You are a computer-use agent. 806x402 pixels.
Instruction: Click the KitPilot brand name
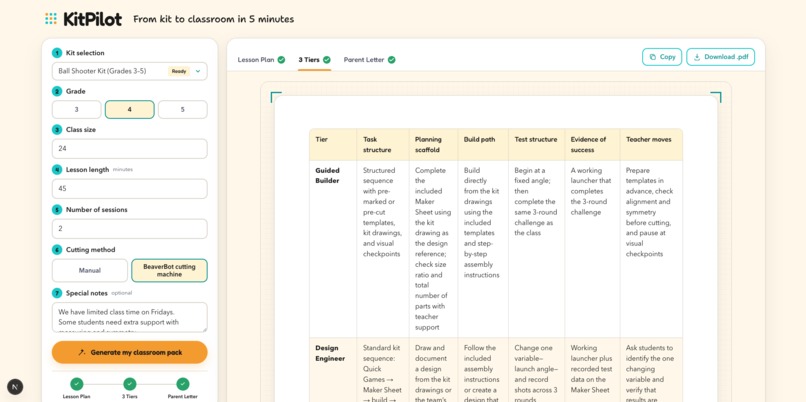pyautogui.click(x=93, y=20)
